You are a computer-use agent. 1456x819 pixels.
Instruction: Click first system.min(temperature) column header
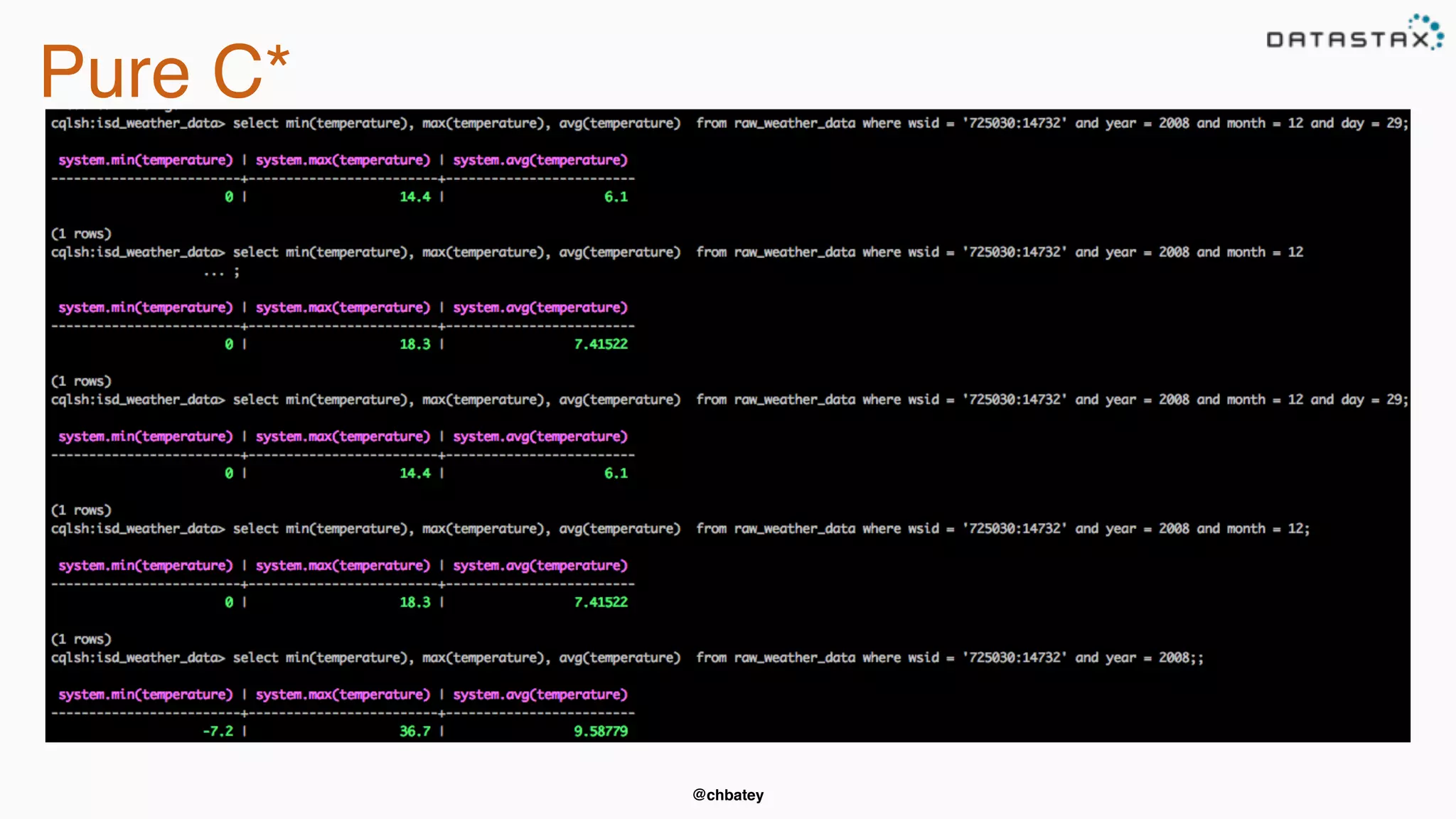(146, 160)
